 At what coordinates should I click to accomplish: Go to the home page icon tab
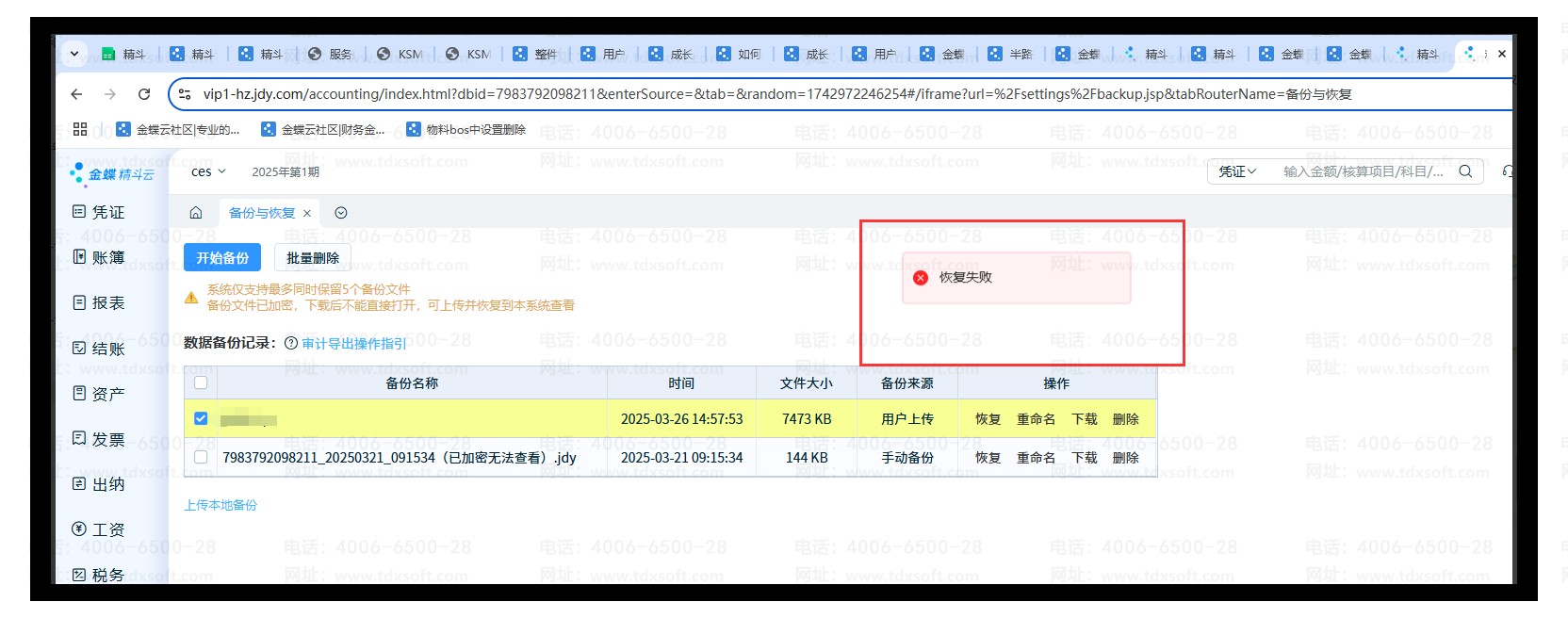tap(196, 213)
